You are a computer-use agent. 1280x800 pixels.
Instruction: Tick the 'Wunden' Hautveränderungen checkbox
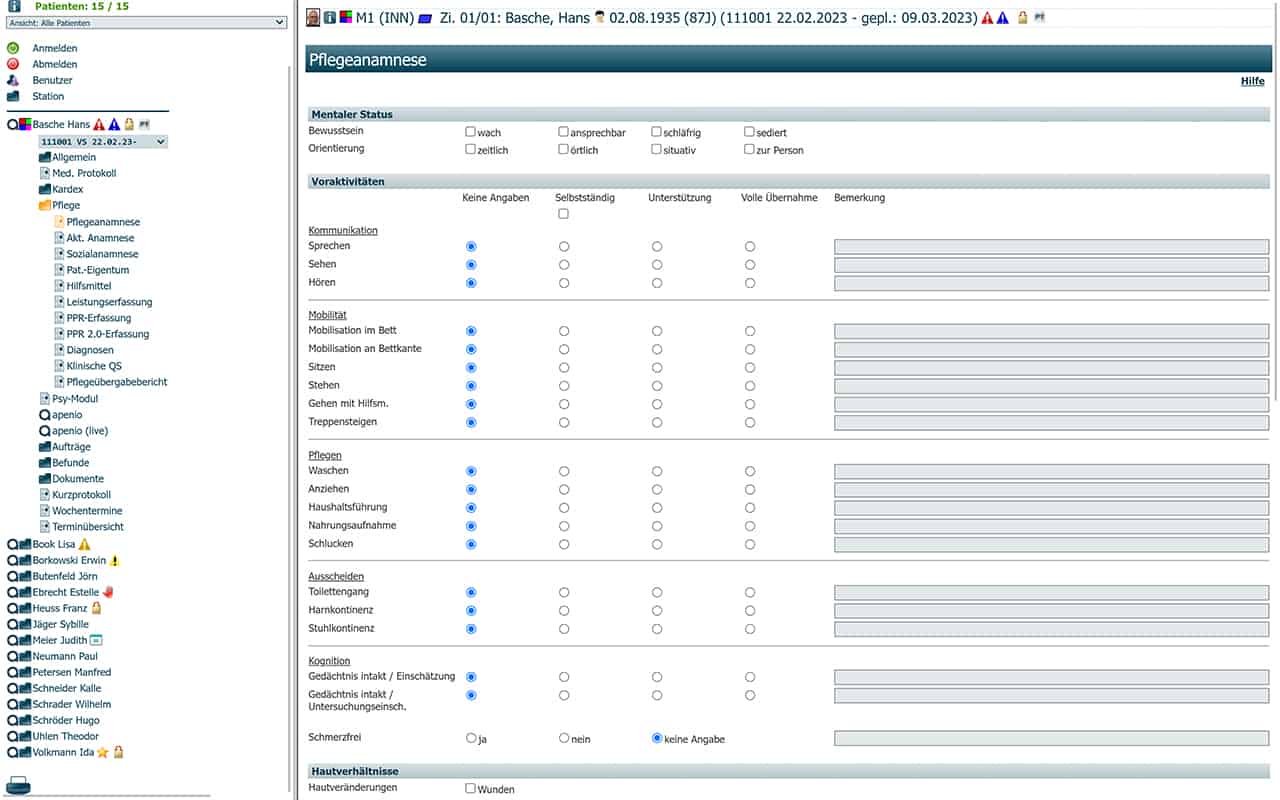[x=470, y=789]
